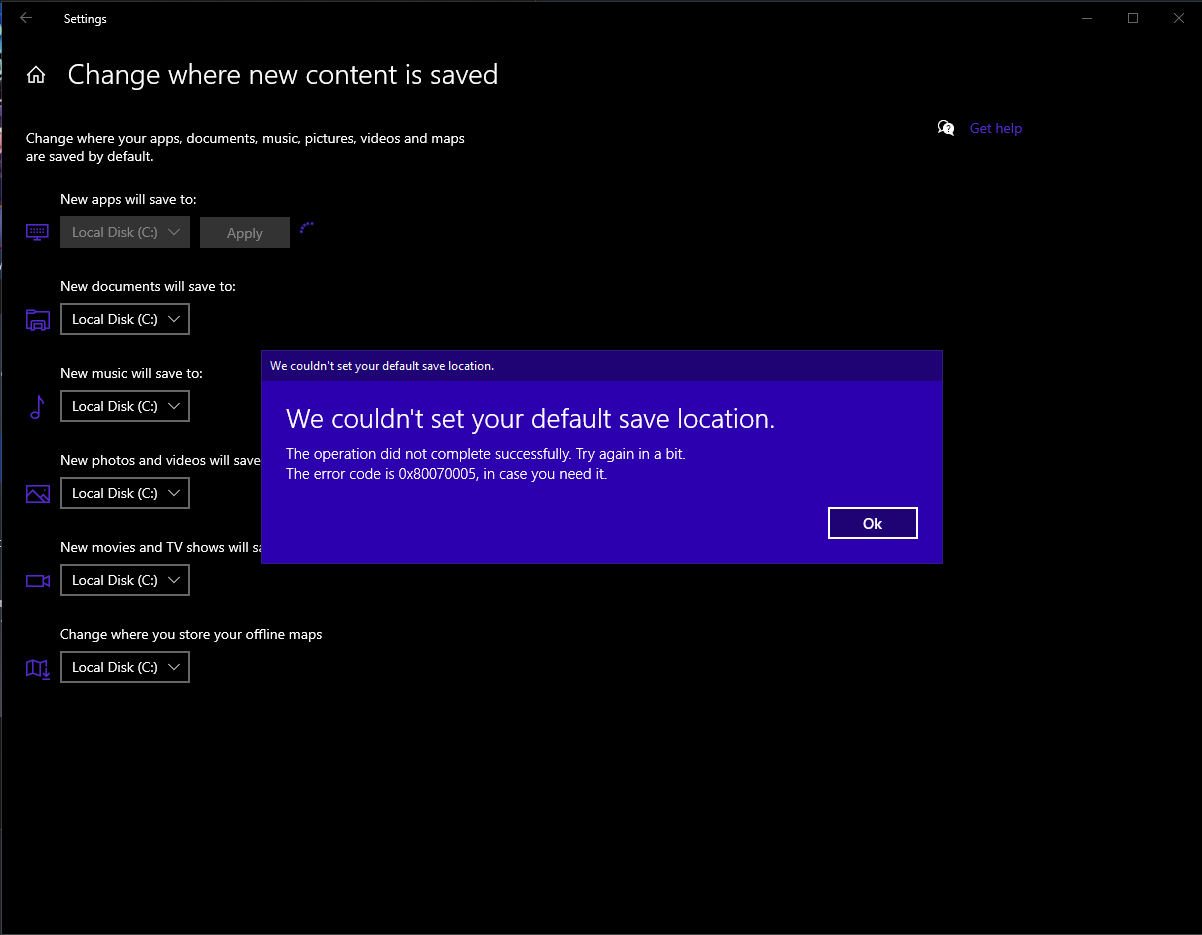Click the dialog heading about default save location
The width and height of the screenshot is (1202, 935).
pyautogui.click(x=530, y=418)
